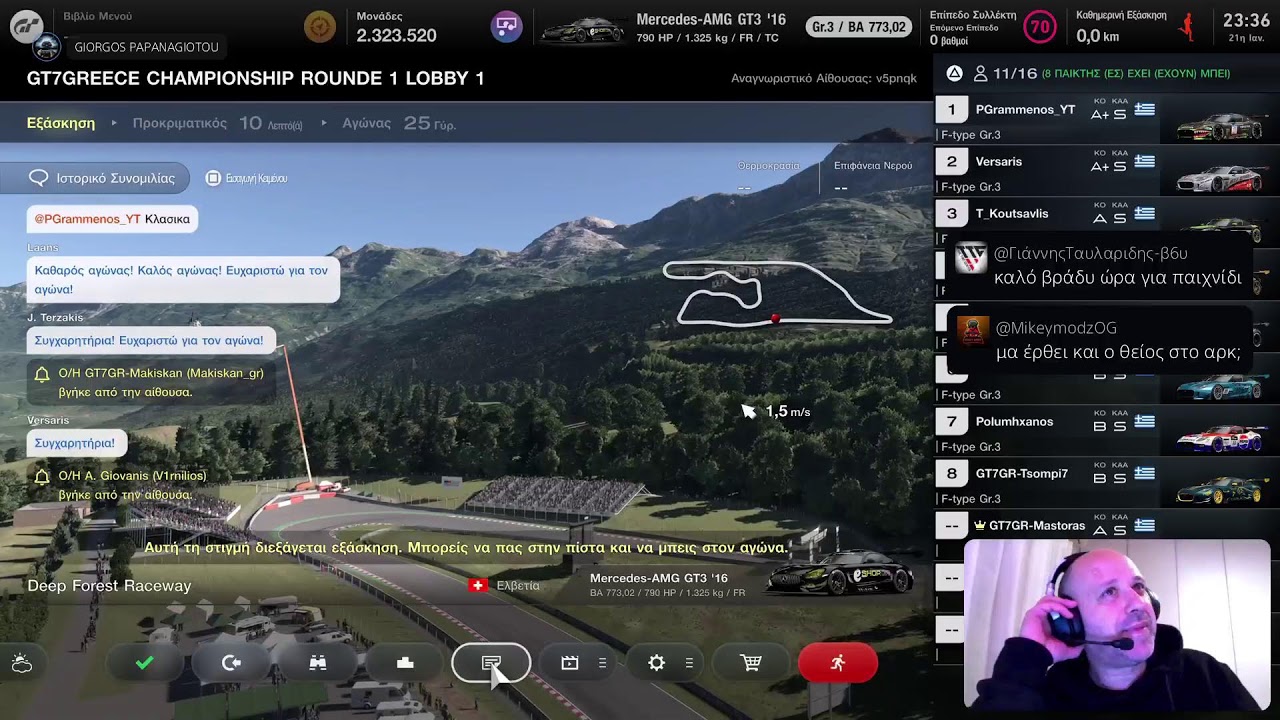Viewport: 1280px width, 720px height.
Task: Click the car thumbnail in GT7GR-Tsompi7's row
Action: pos(1220,490)
